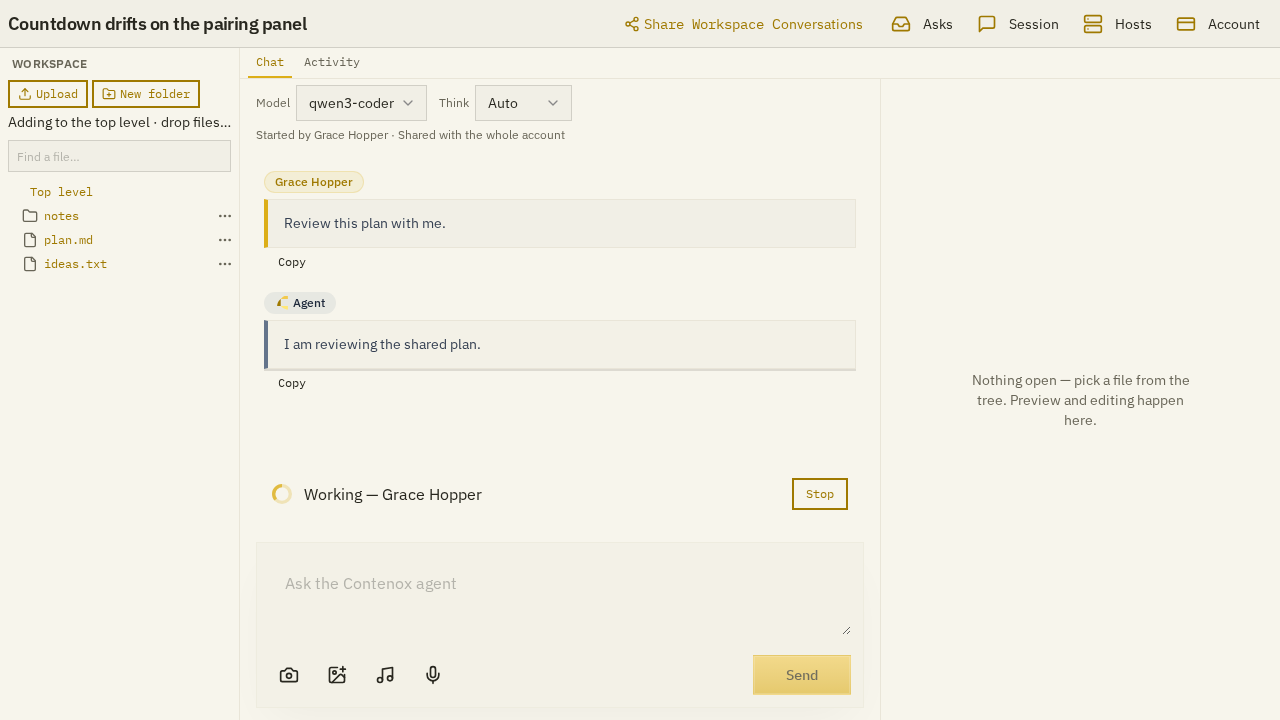The image size is (1280, 720).
Task: Click the share icon beside Share Workspace Conversations
Action: pos(632,24)
